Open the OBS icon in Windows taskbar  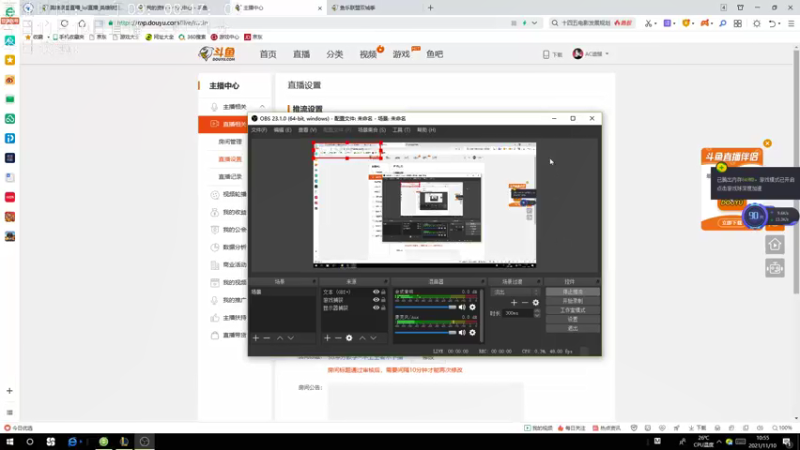pos(144,442)
